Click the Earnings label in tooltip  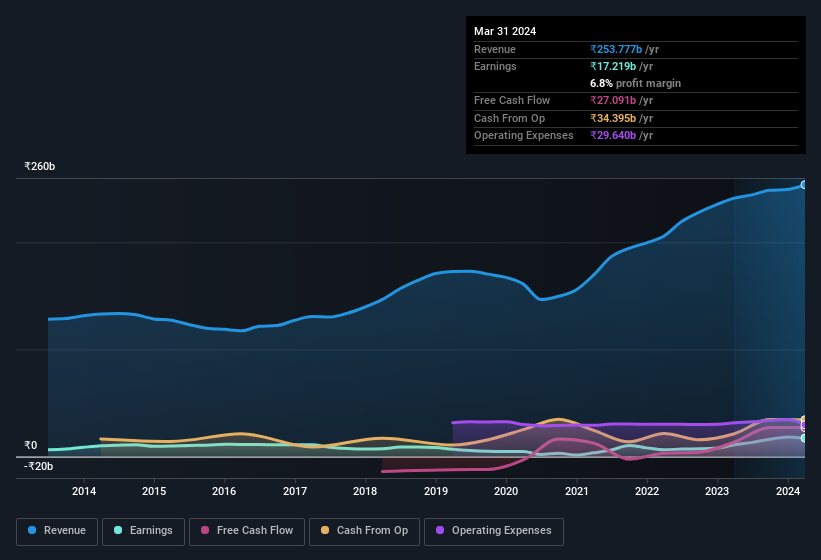coord(495,66)
